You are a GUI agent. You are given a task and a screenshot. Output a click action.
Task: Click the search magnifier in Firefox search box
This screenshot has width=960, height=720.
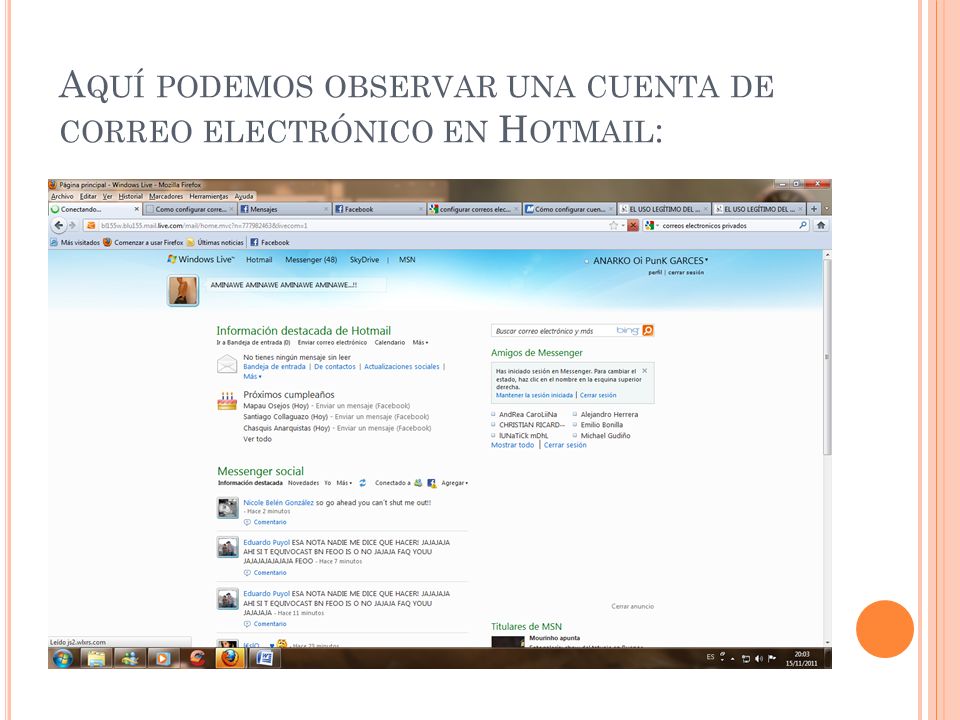(803, 225)
